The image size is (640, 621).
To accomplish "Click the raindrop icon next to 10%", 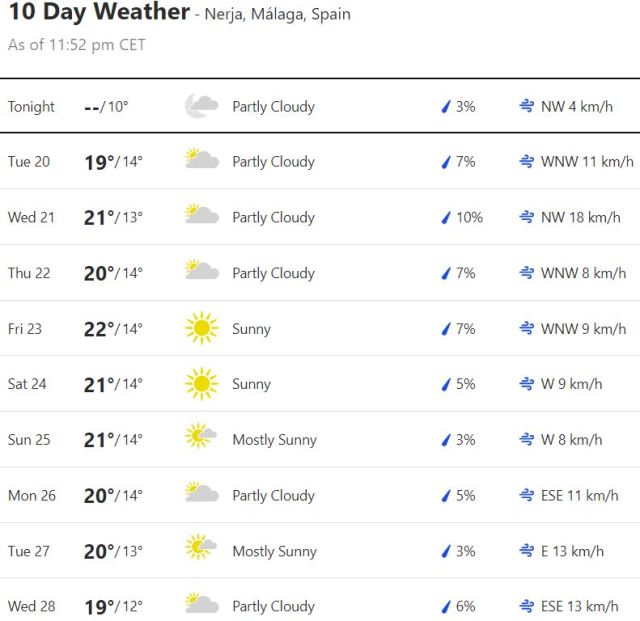I will [447, 218].
